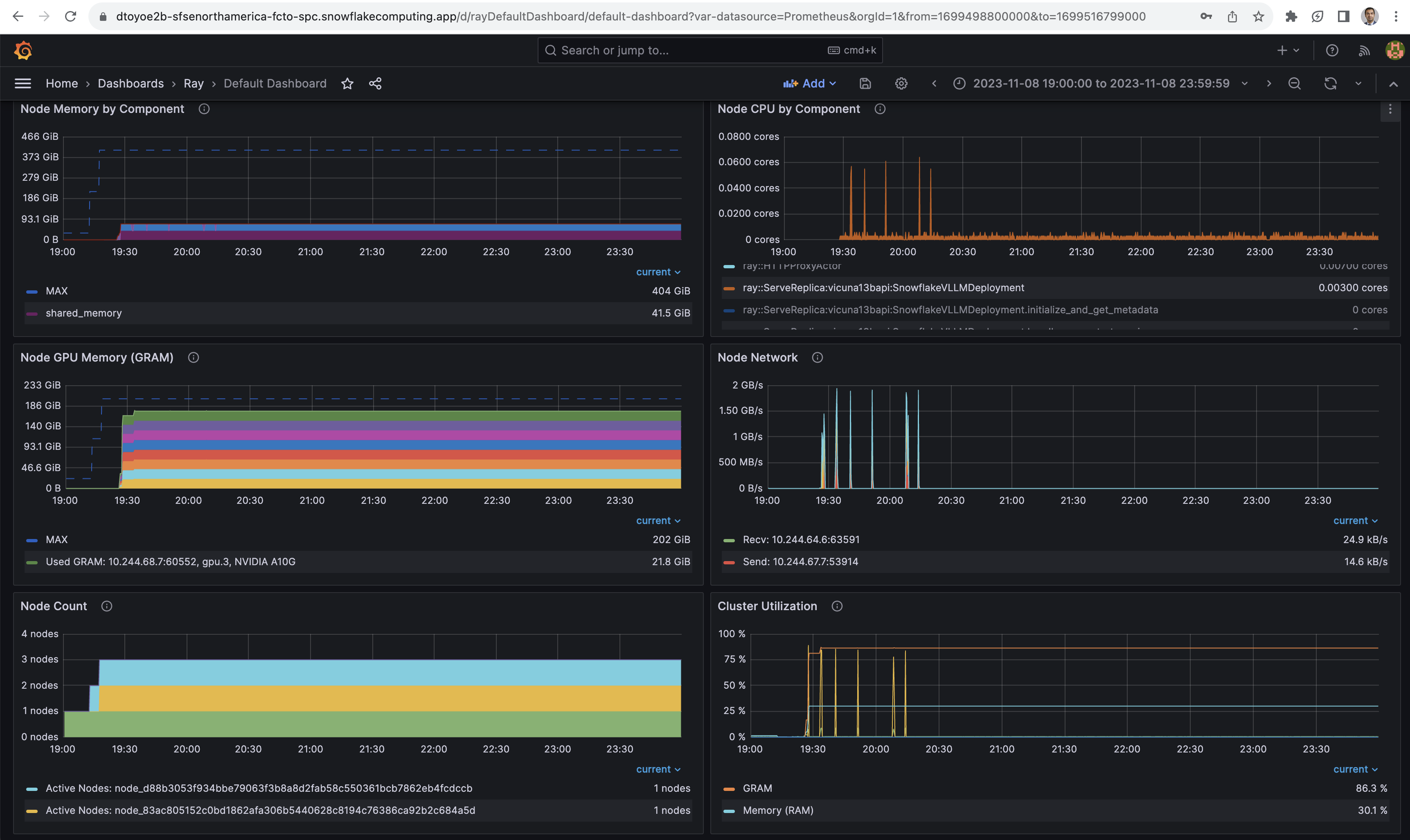The height and width of the screenshot is (840, 1410).
Task: Toggle the shared_memory series in legend
Action: tap(83, 313)
